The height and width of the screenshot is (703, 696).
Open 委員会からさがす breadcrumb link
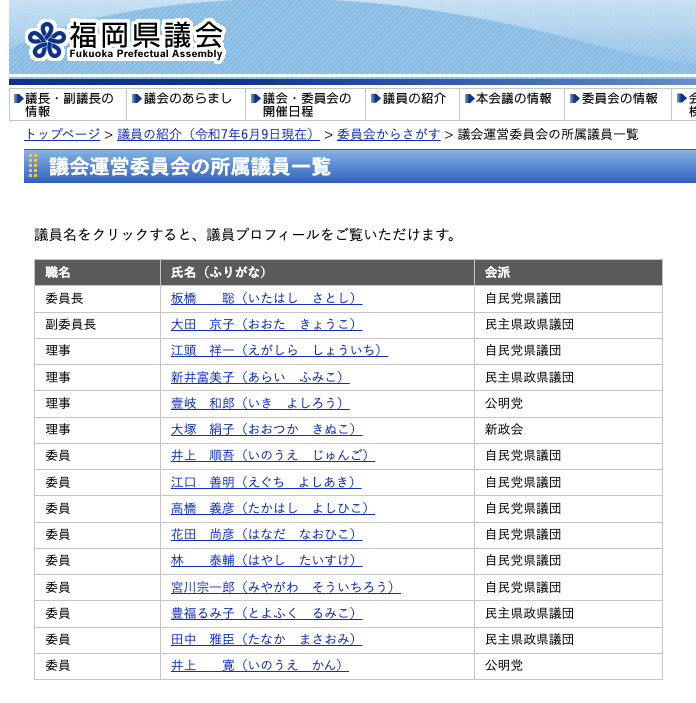click(x=388, y=134)
